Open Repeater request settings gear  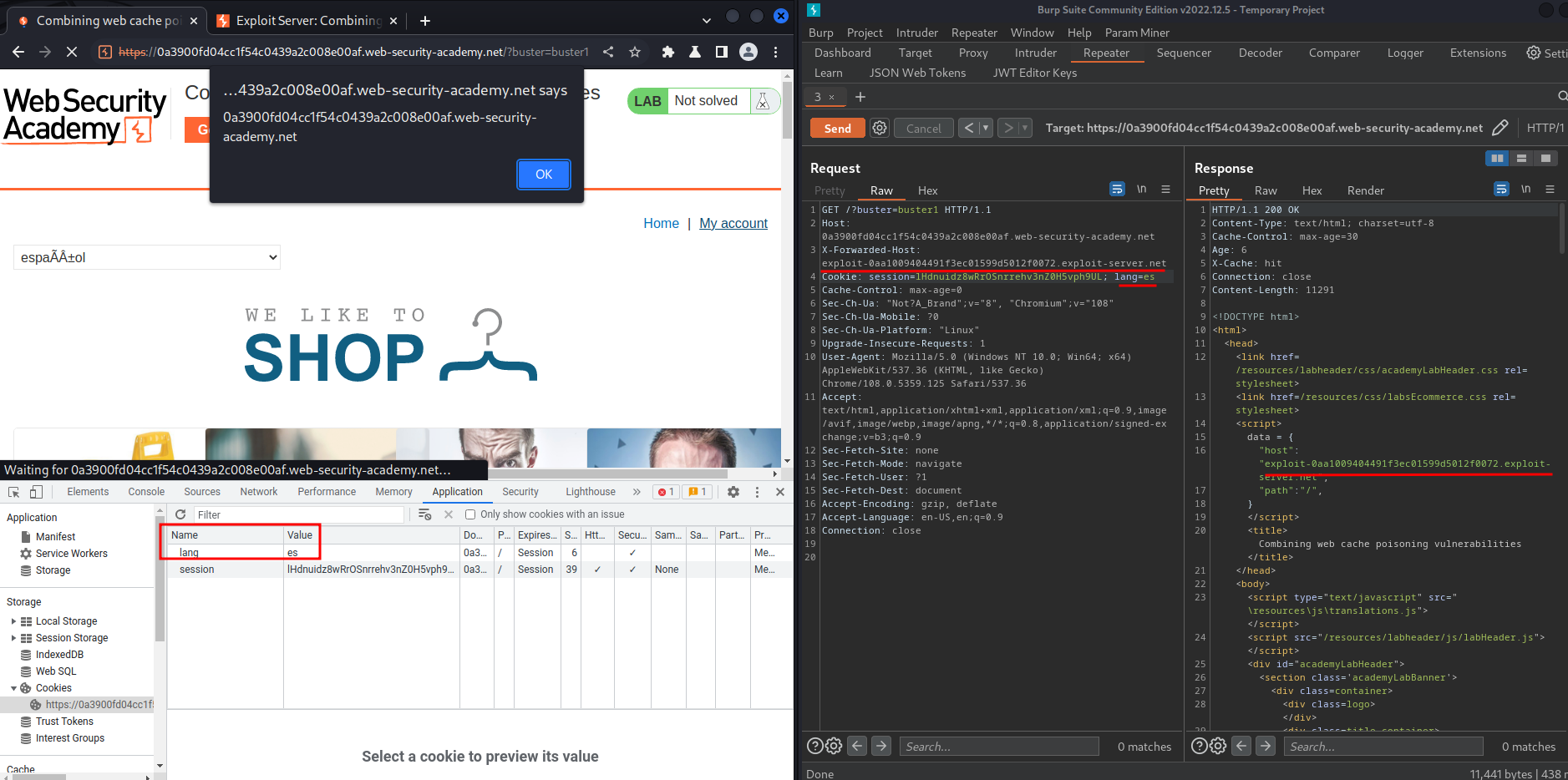pyautogui.click(x=880, y=128)
